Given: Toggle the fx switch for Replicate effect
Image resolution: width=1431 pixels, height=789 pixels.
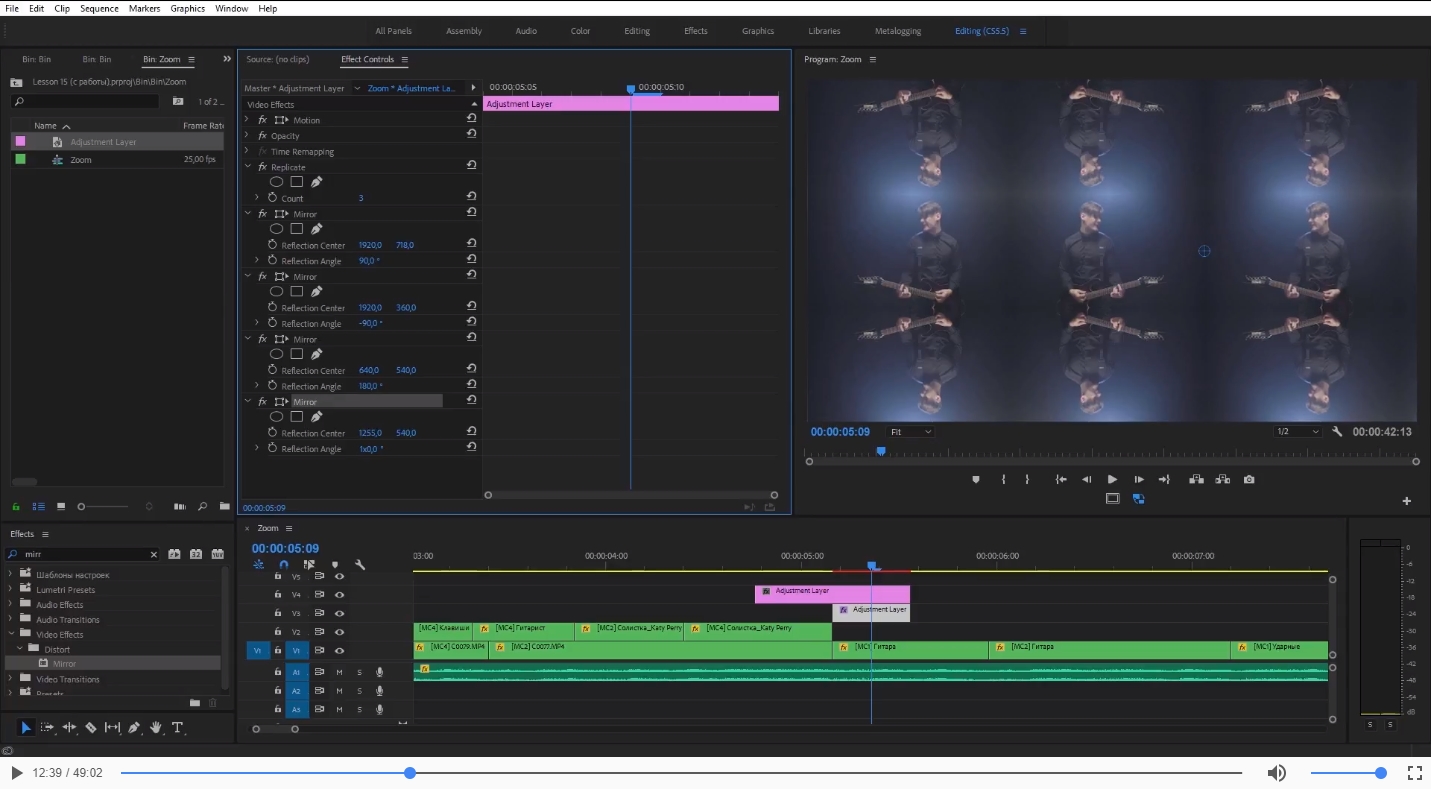Looking at the screenshot, I should coord(262,167).
